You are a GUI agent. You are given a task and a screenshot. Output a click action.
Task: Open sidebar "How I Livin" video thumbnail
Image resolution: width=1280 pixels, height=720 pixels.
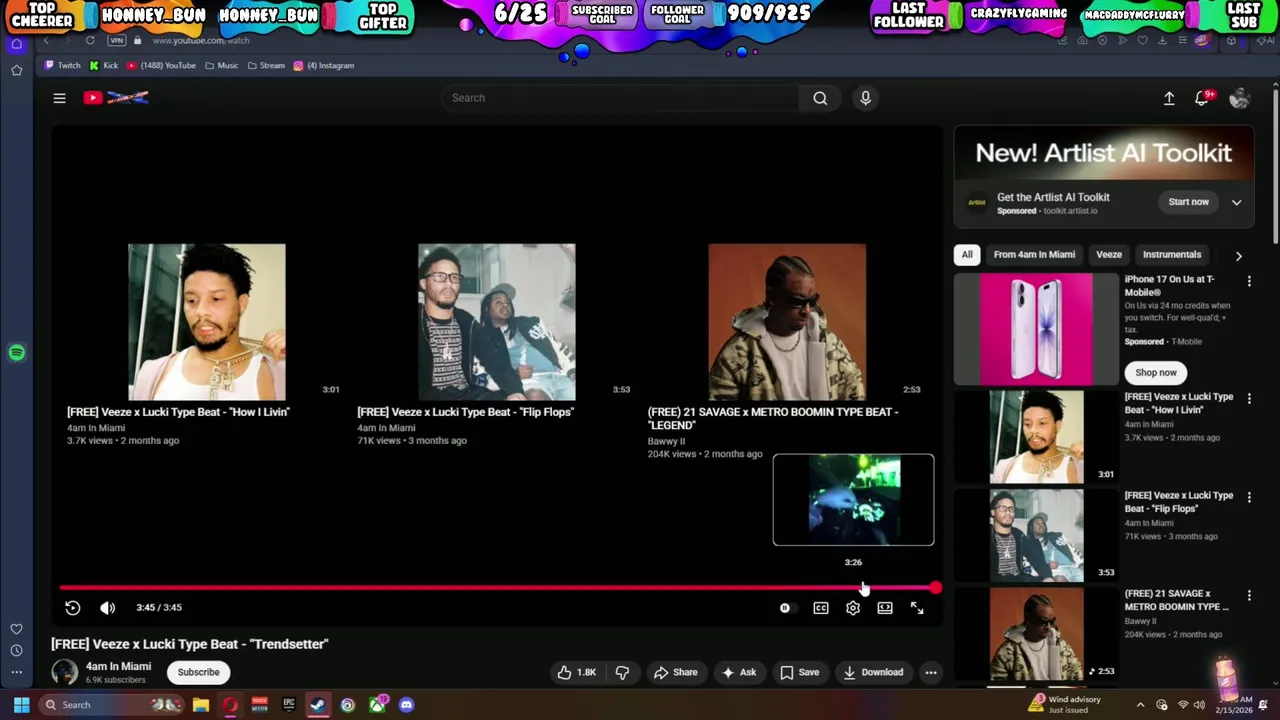point(1036,437)
